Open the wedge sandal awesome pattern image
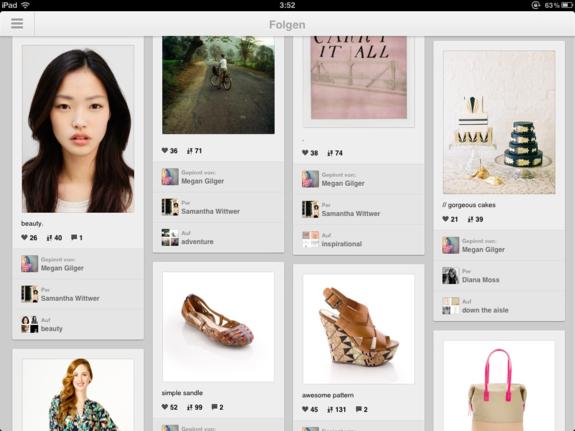Image resolution: width=575 pixels, height=431 pixels. tap(359, 329)
